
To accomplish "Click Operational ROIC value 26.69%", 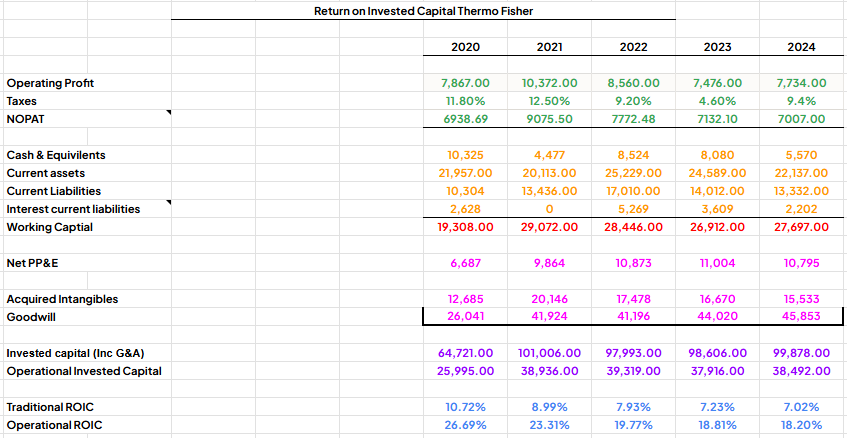I will (465, 425).
